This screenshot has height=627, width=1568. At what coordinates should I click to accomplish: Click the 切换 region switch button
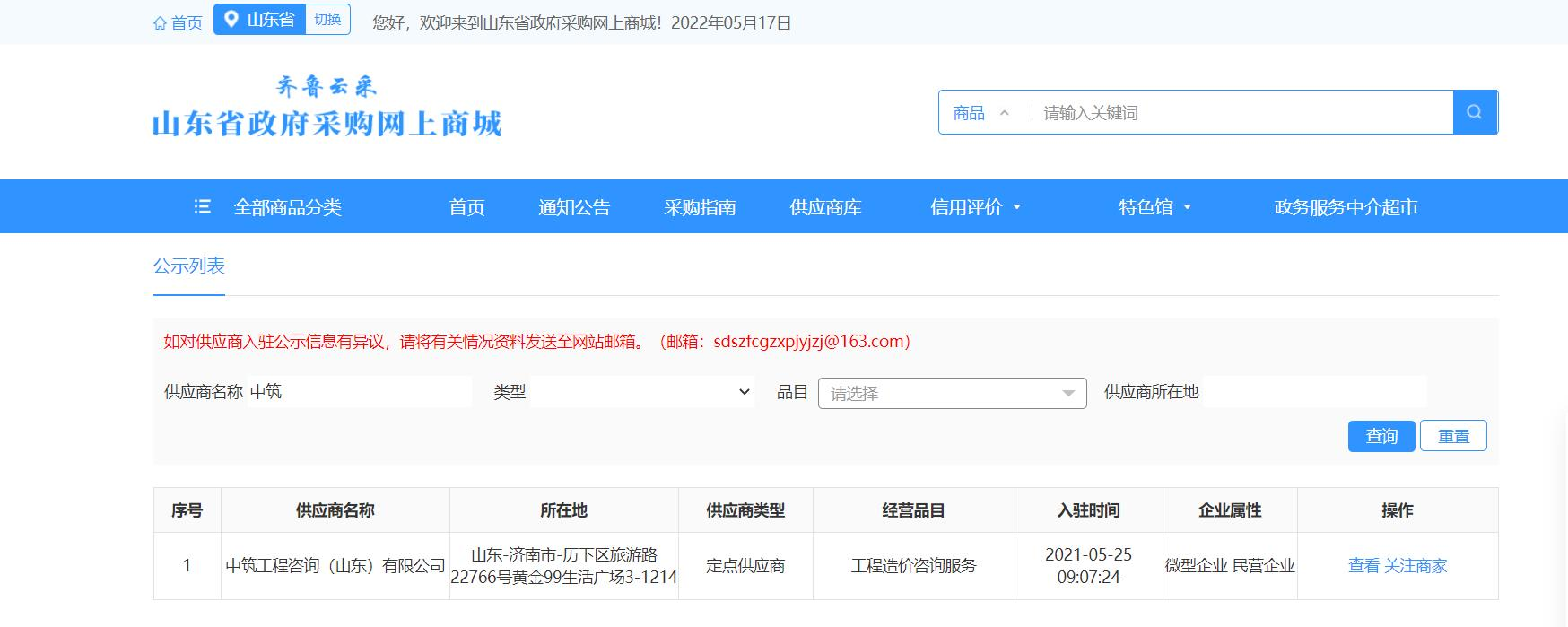pos(327,20)
